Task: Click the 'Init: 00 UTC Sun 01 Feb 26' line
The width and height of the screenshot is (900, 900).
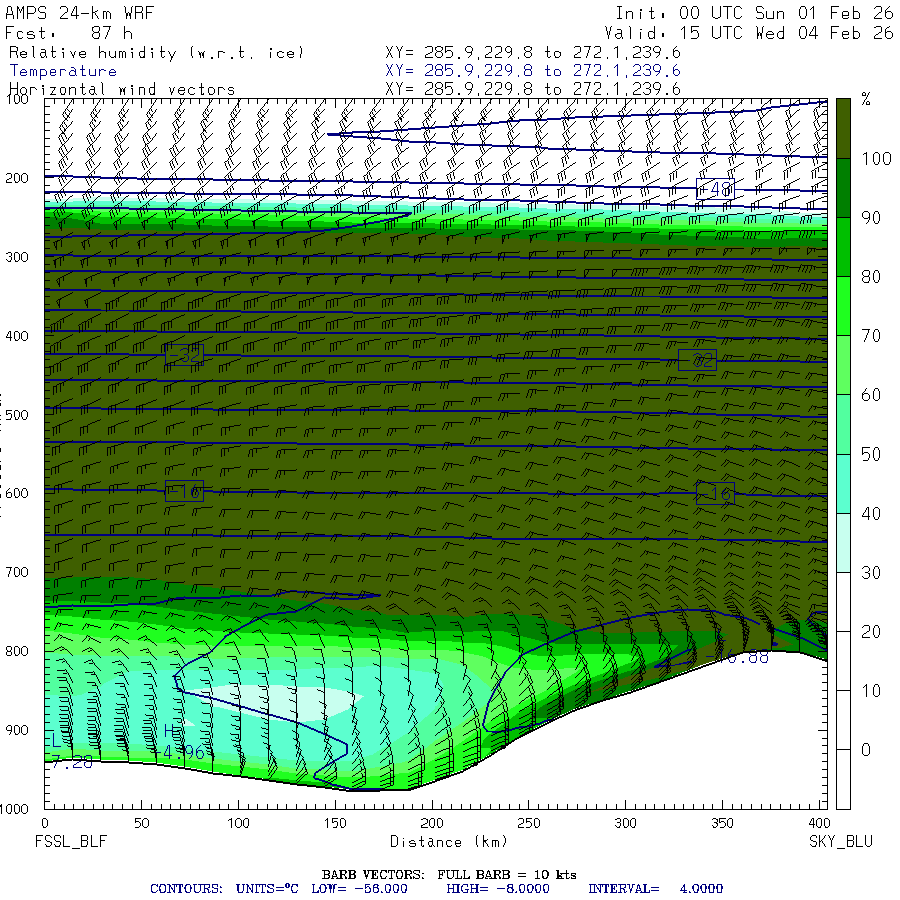Action: [754, 13]
